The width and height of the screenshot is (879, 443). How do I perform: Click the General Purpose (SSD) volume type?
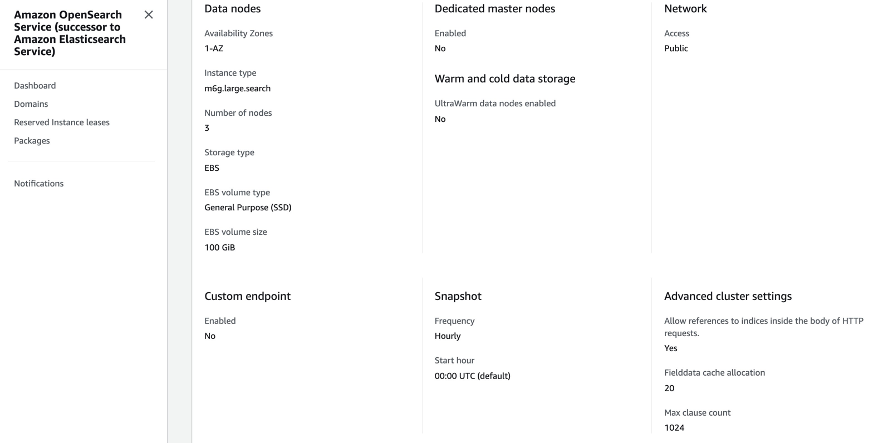[248, 207]
